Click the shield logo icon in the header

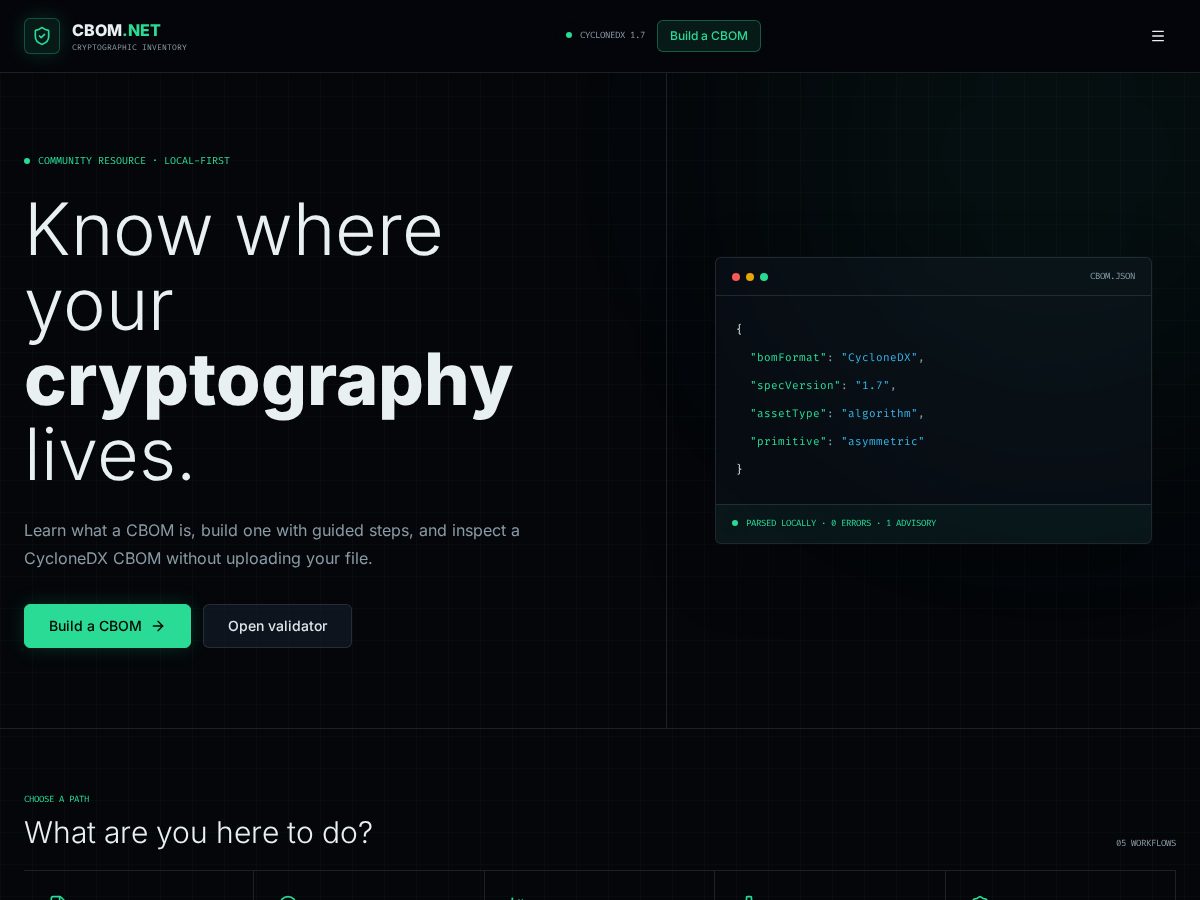(x=42, y=36)
